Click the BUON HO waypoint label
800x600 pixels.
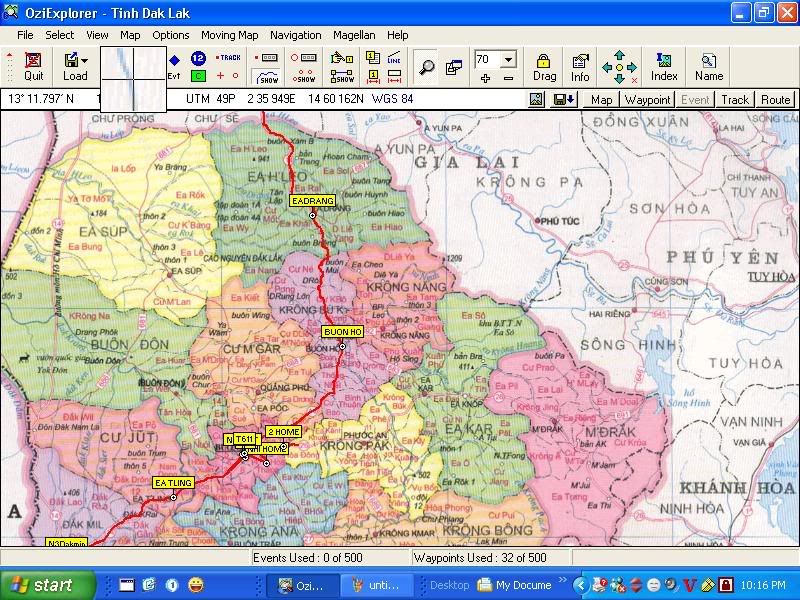pos(343,332)
